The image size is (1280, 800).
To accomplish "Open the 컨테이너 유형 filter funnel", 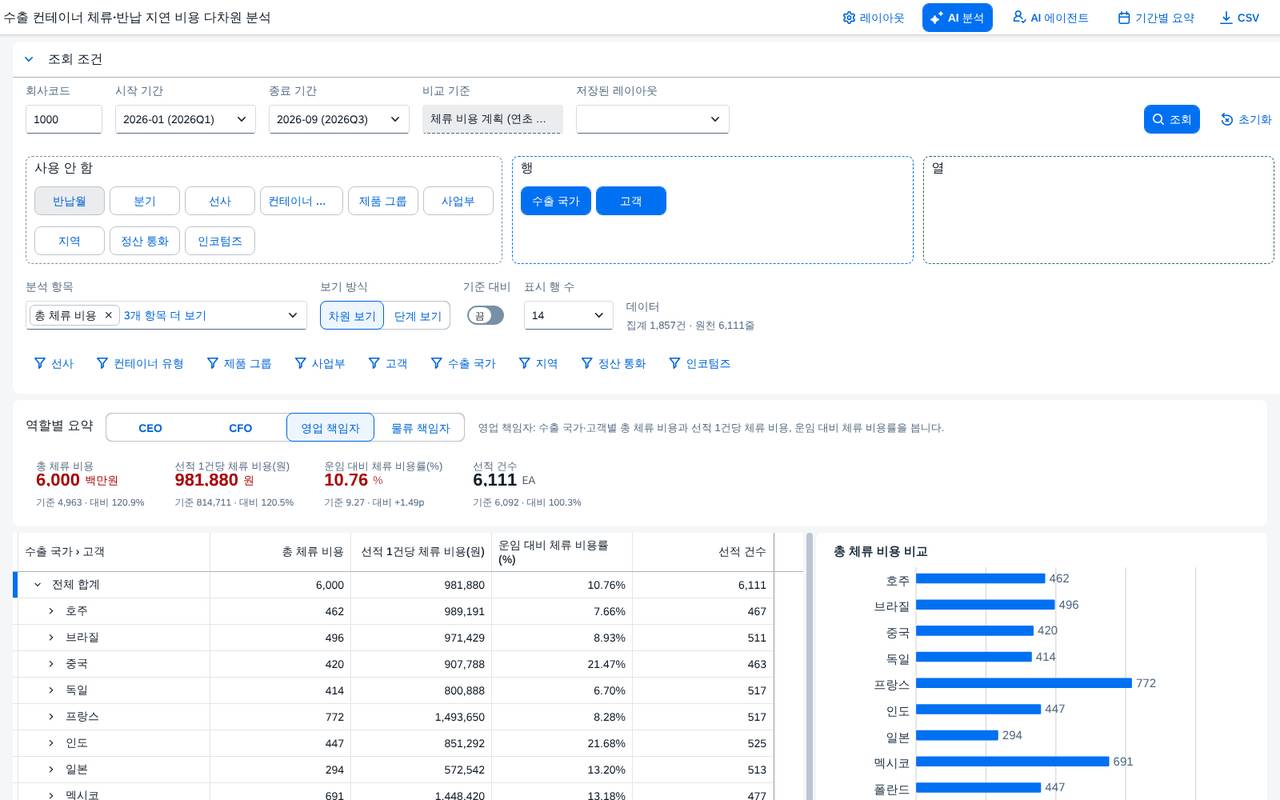I will point(102,363).
